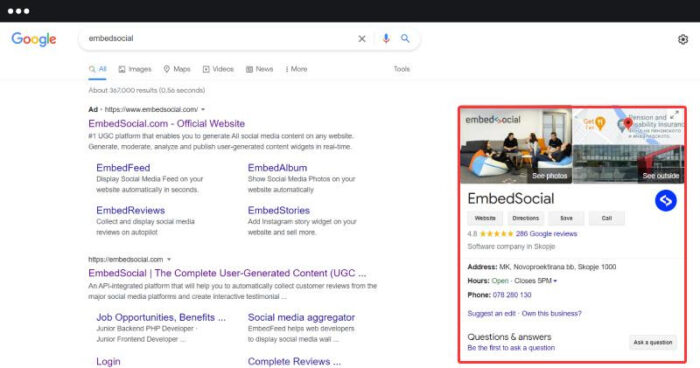
Task: Select the All results tab
Action: pyautogui.click(x=97, y=69)
